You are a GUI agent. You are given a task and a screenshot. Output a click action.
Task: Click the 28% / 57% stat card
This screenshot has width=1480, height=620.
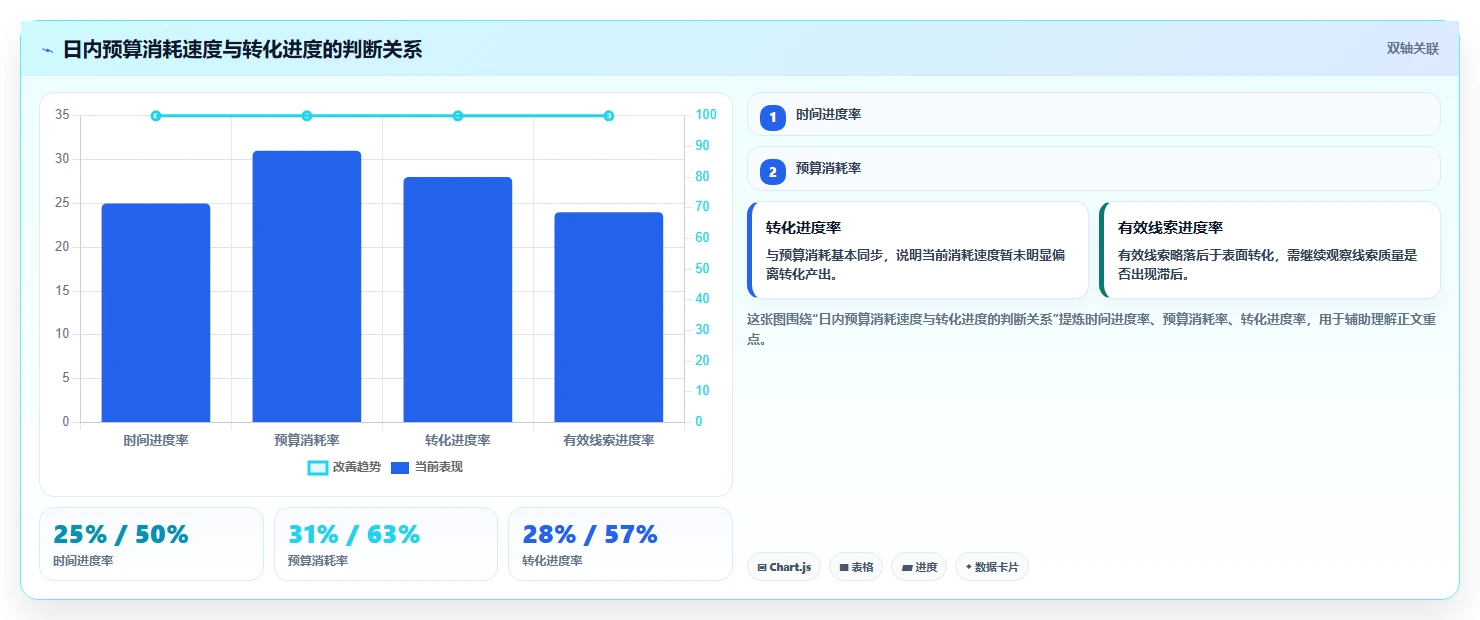[620, 544]
